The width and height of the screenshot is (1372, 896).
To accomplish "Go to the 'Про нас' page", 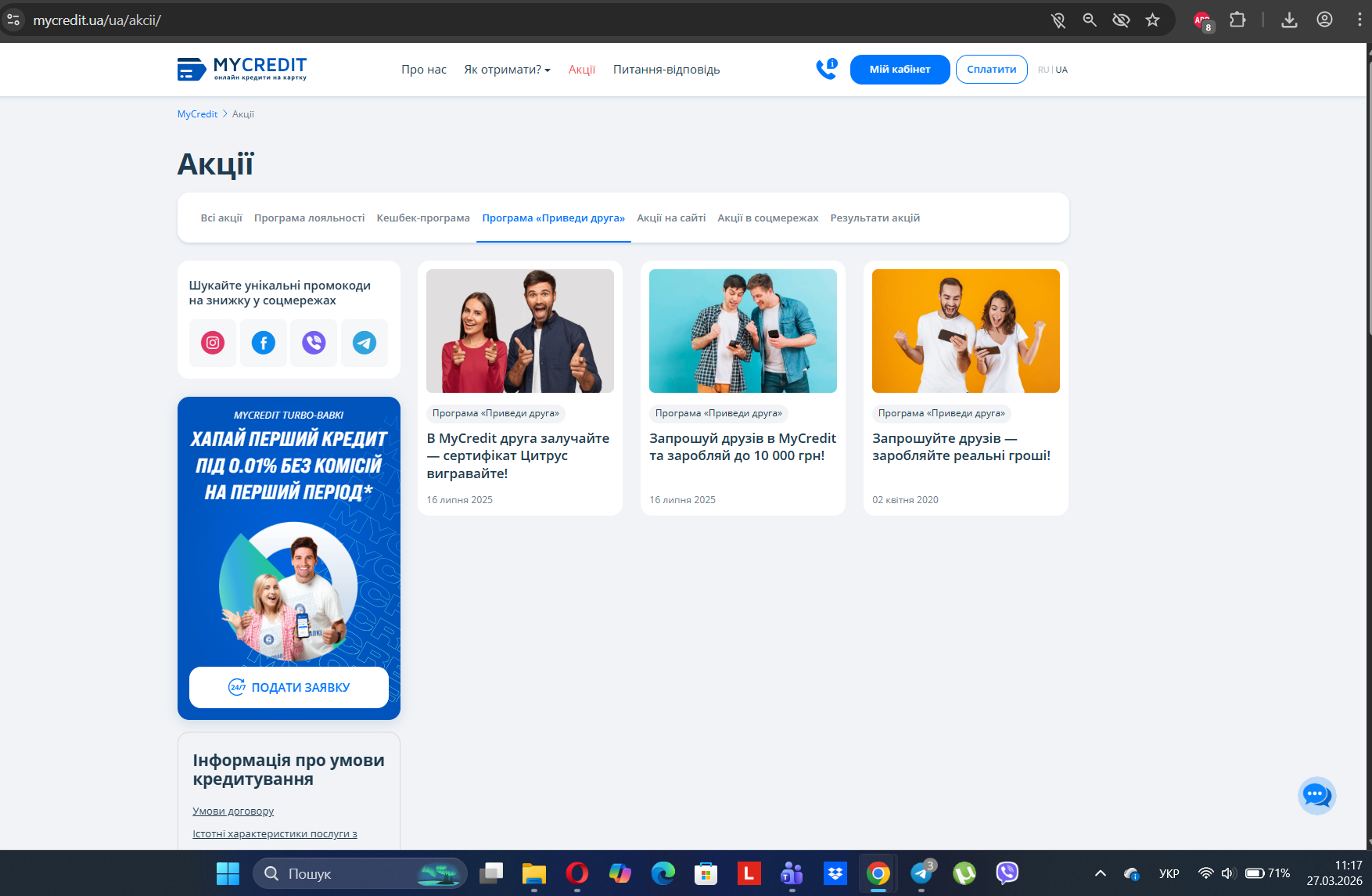I will click(x=424, y=70).
